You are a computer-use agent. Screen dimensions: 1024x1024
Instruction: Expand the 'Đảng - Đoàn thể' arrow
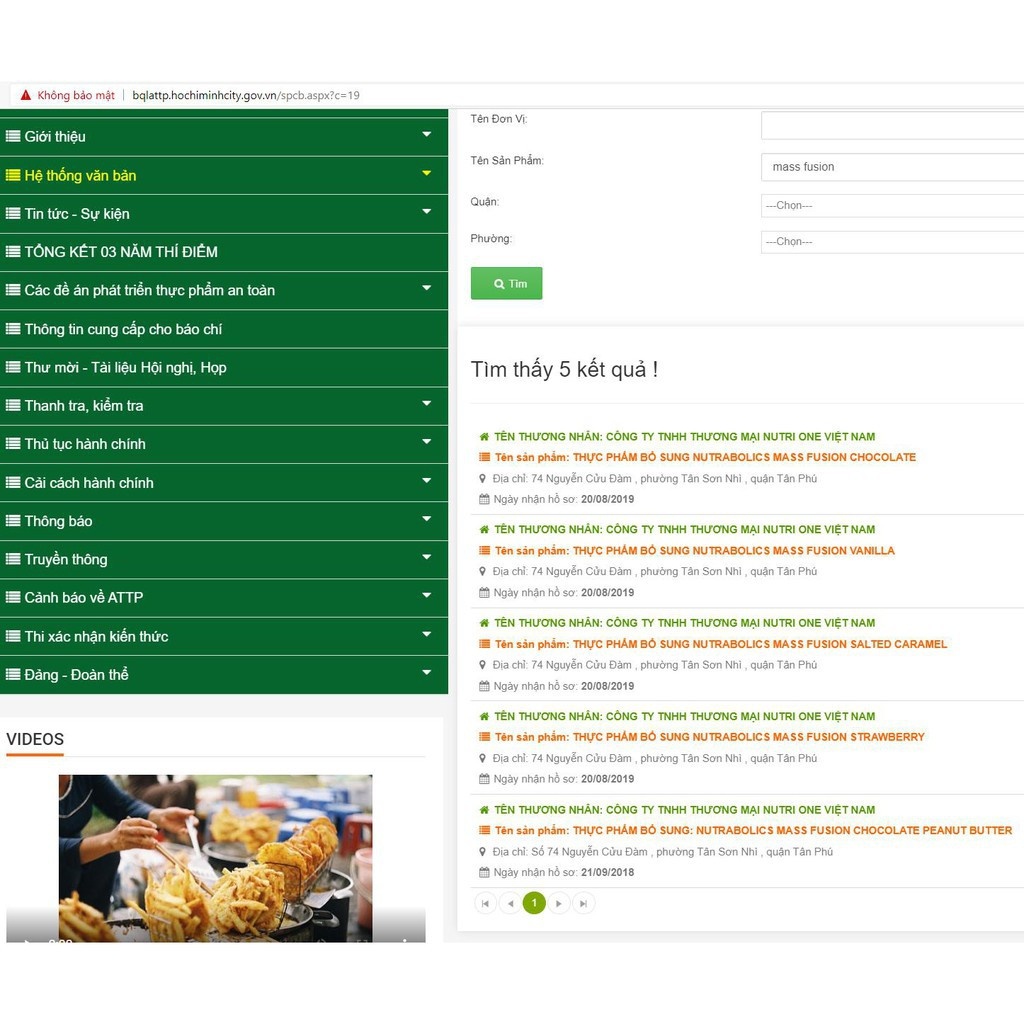(x=426, y=673)
